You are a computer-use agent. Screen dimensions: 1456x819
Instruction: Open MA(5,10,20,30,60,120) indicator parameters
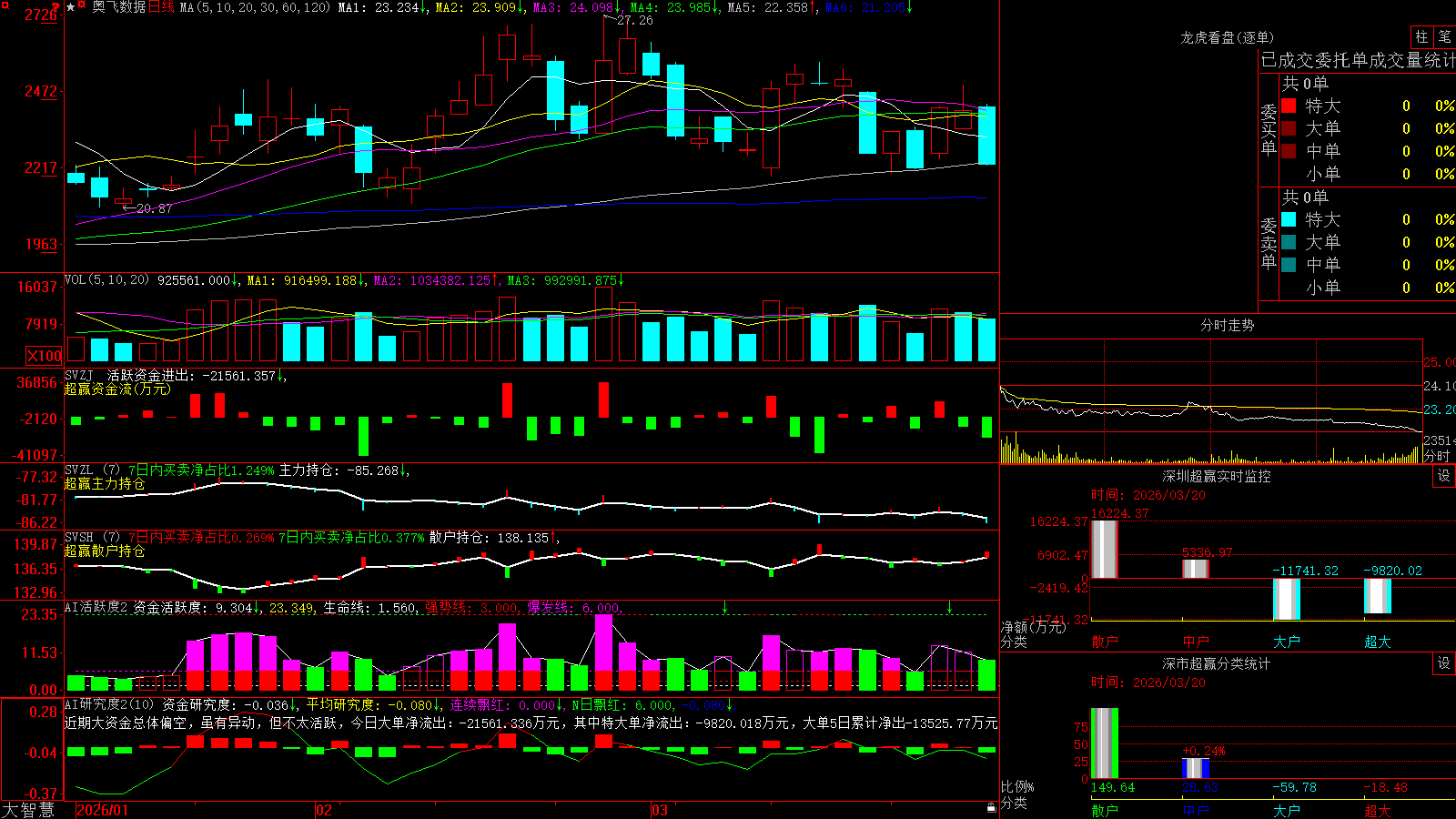click(x=255, y=7)
